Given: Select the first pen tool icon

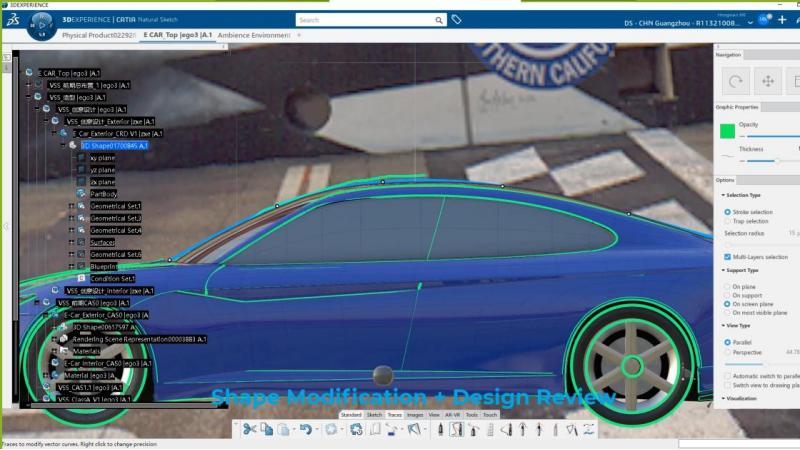Looking at the screenshot, I should coord(440,430).
